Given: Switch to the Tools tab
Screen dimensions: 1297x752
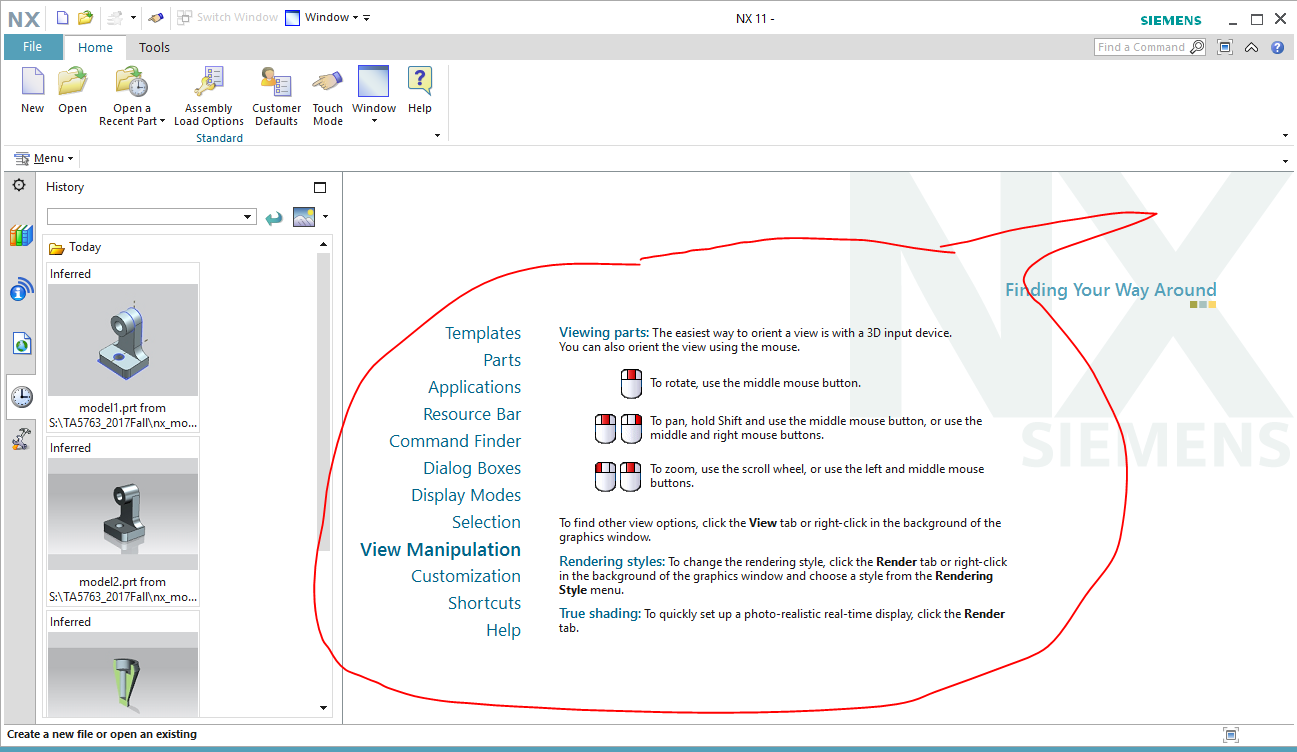Looking at the screenshot, I should (154, 47).
